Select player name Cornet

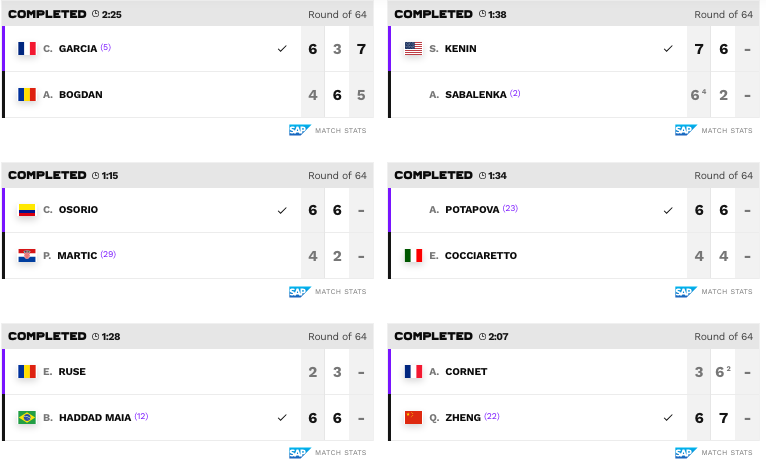(466, 372)
